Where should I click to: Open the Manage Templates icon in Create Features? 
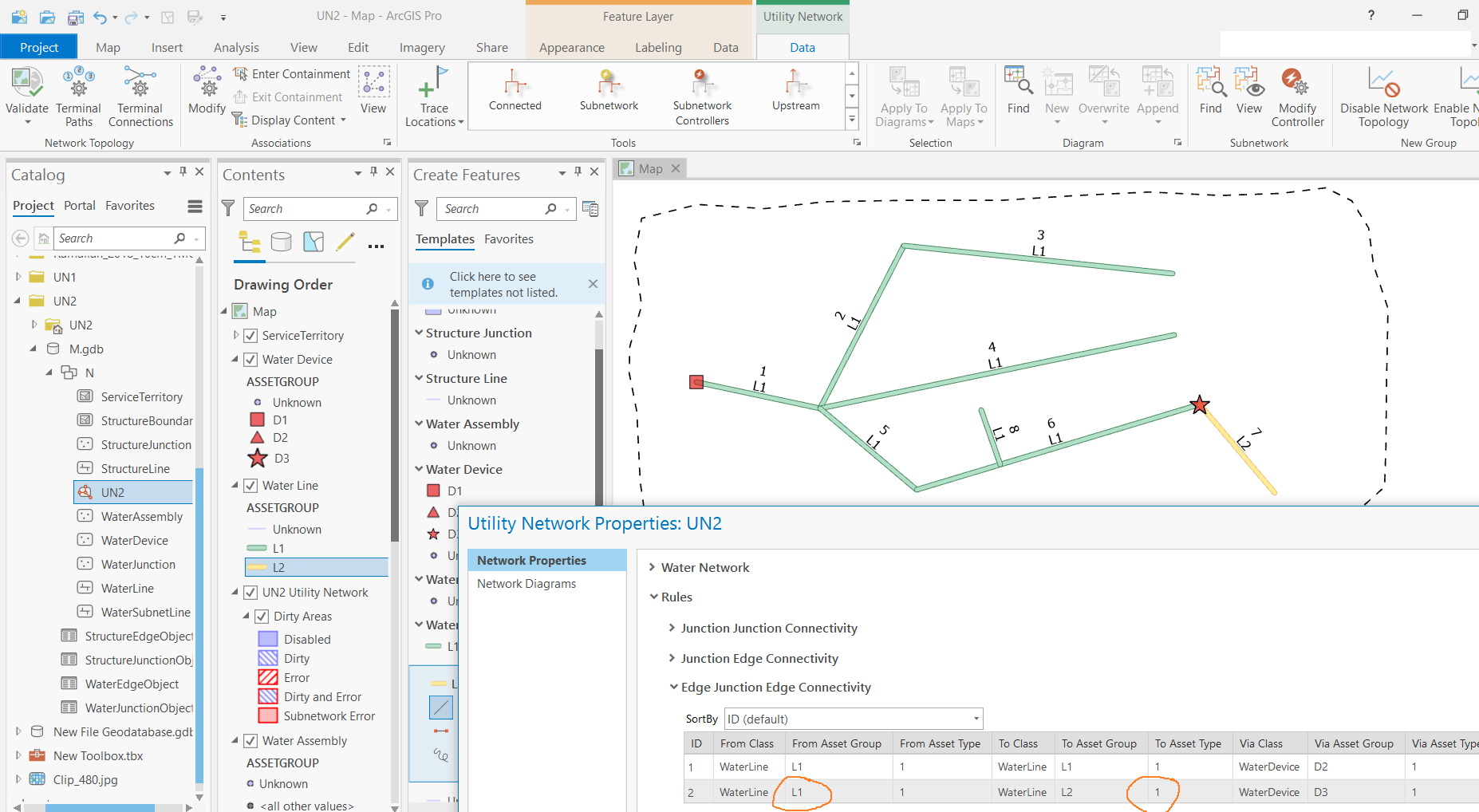coord(590,209)
